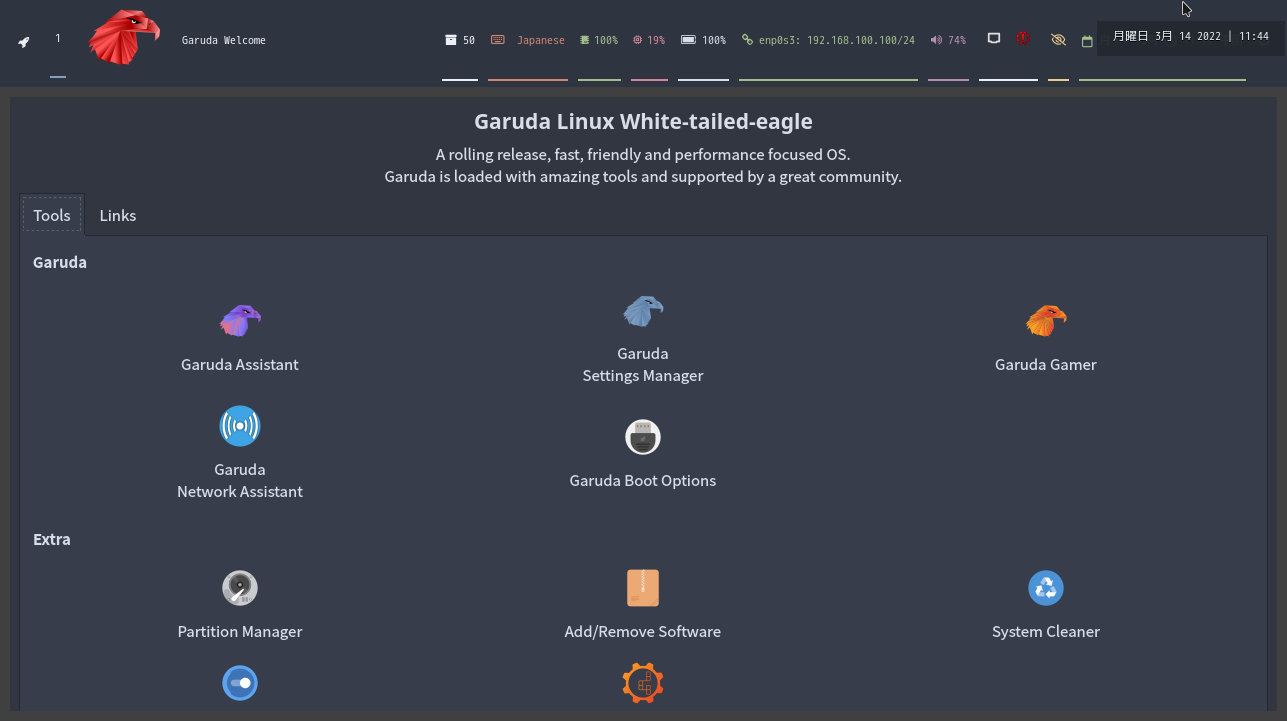Start Garuda Network Assistant
This screenshot has height=721, width=1287.
[x=240, y=453]
